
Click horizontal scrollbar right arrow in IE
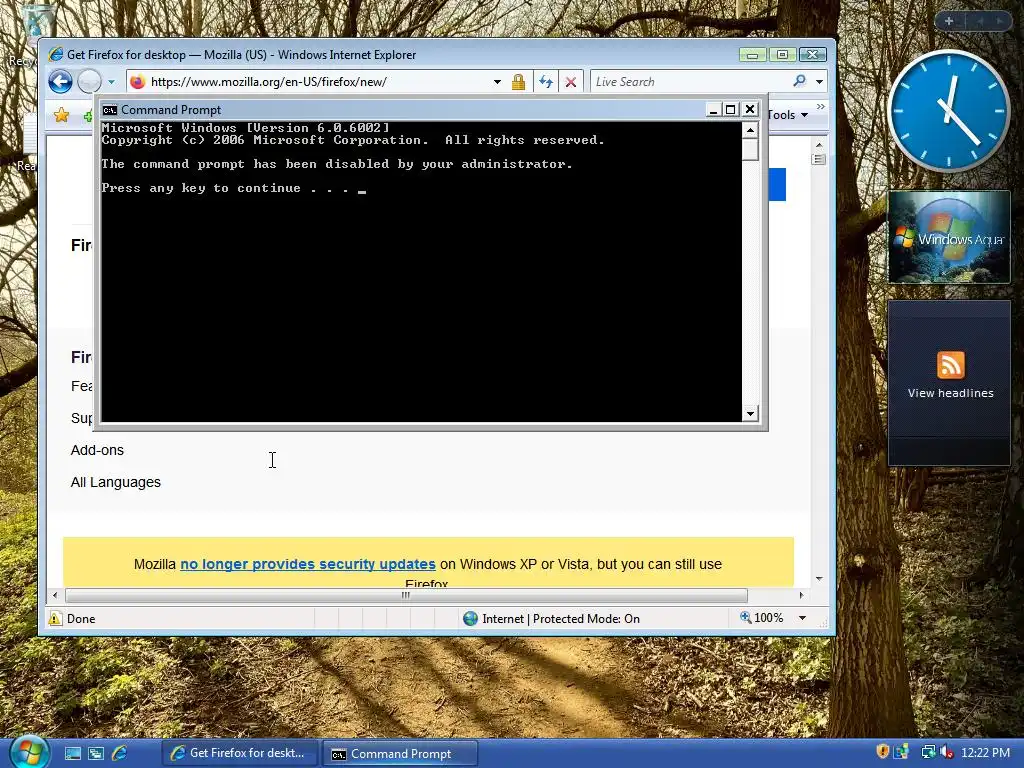click(801, 595)
